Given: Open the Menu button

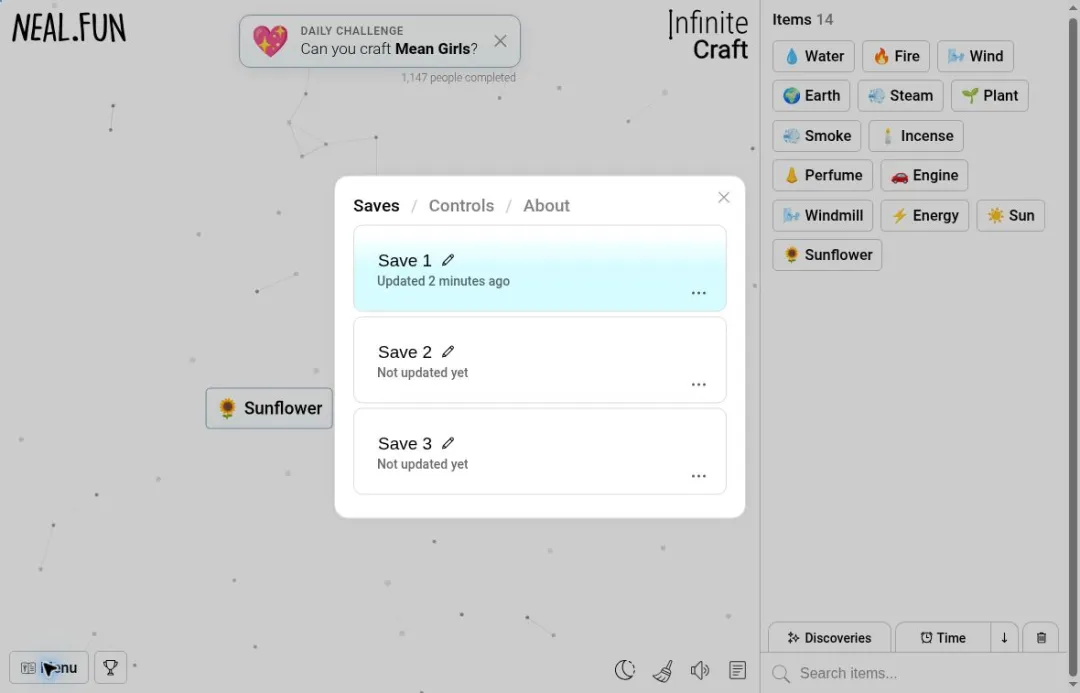Looking at the screenshot, I should point(49,668).
